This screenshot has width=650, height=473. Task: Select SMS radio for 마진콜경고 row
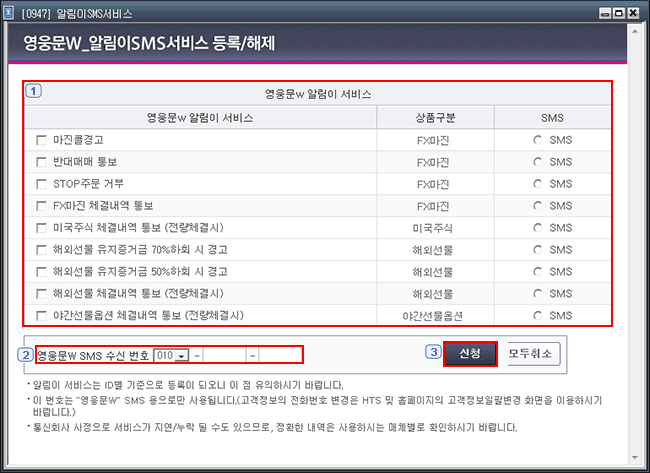(x=538, y=140)
